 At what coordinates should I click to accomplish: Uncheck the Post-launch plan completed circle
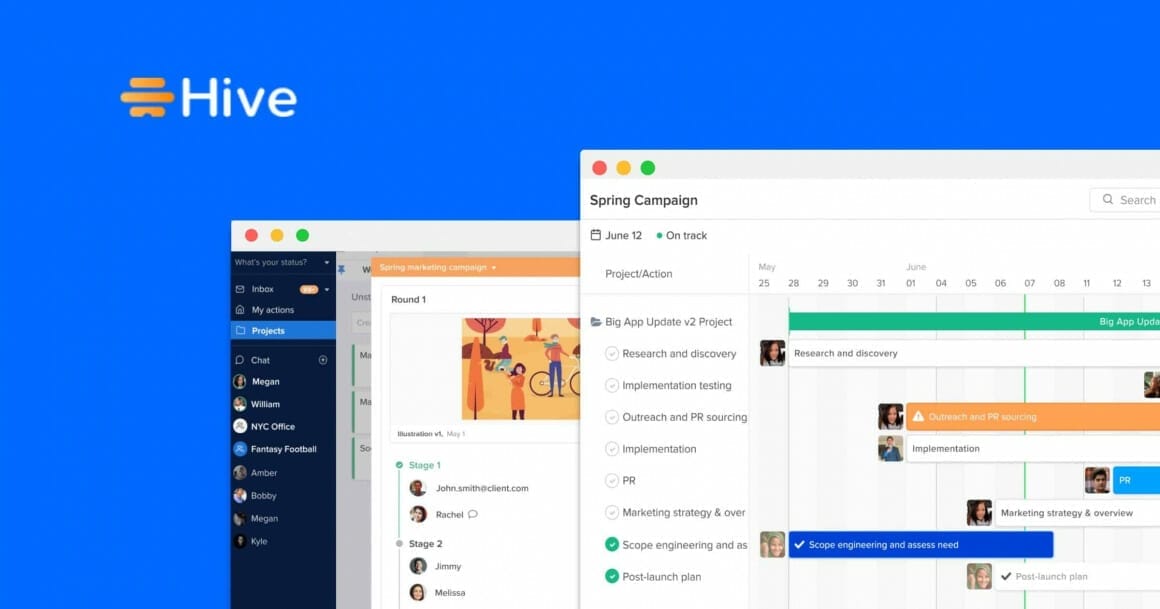pyautogui.click(x=612, y=577)
